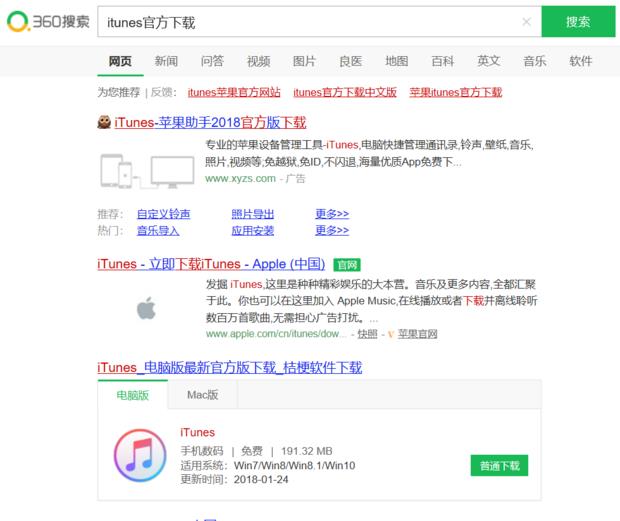Open the 英文 tab
The image size is (620, 521).
click(489, 61)
